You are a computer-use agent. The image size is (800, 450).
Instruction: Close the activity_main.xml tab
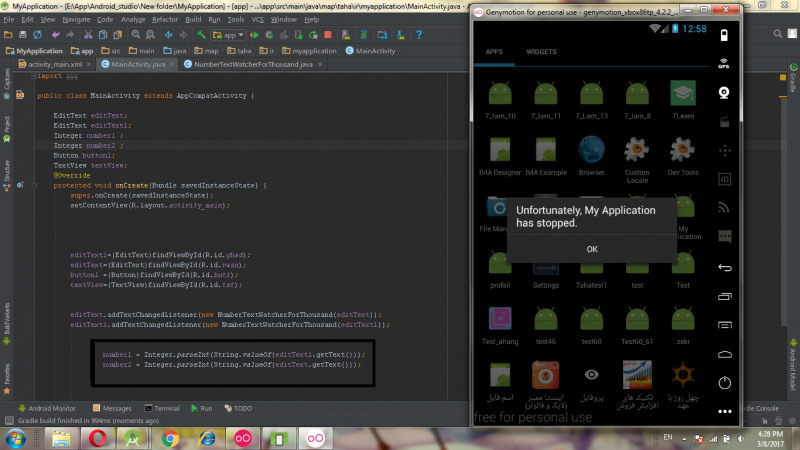(89, 64)
